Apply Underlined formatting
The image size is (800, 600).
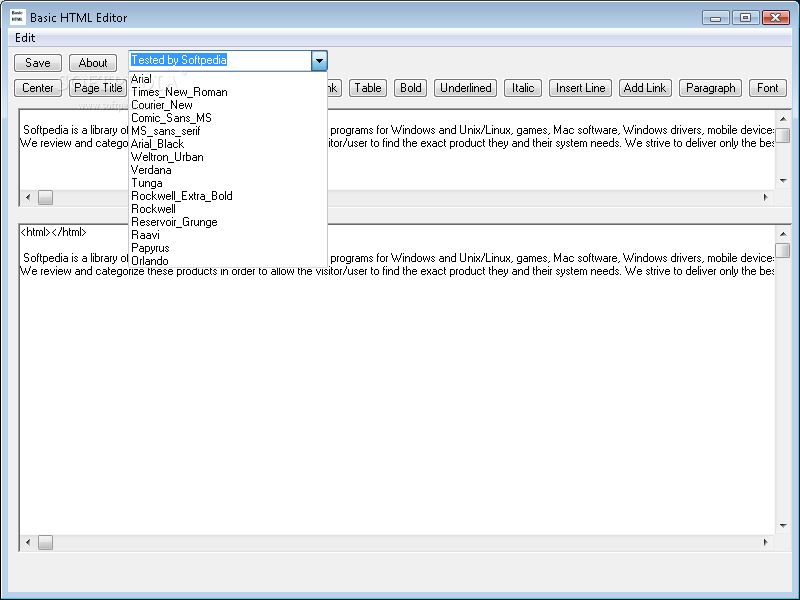[464, 87]
